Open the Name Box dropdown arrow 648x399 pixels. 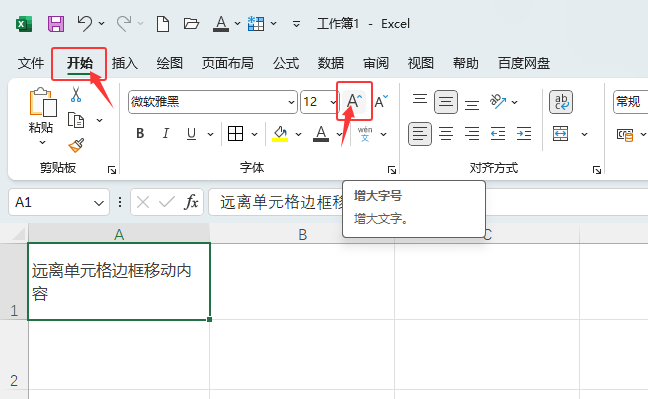coord(99,203)
